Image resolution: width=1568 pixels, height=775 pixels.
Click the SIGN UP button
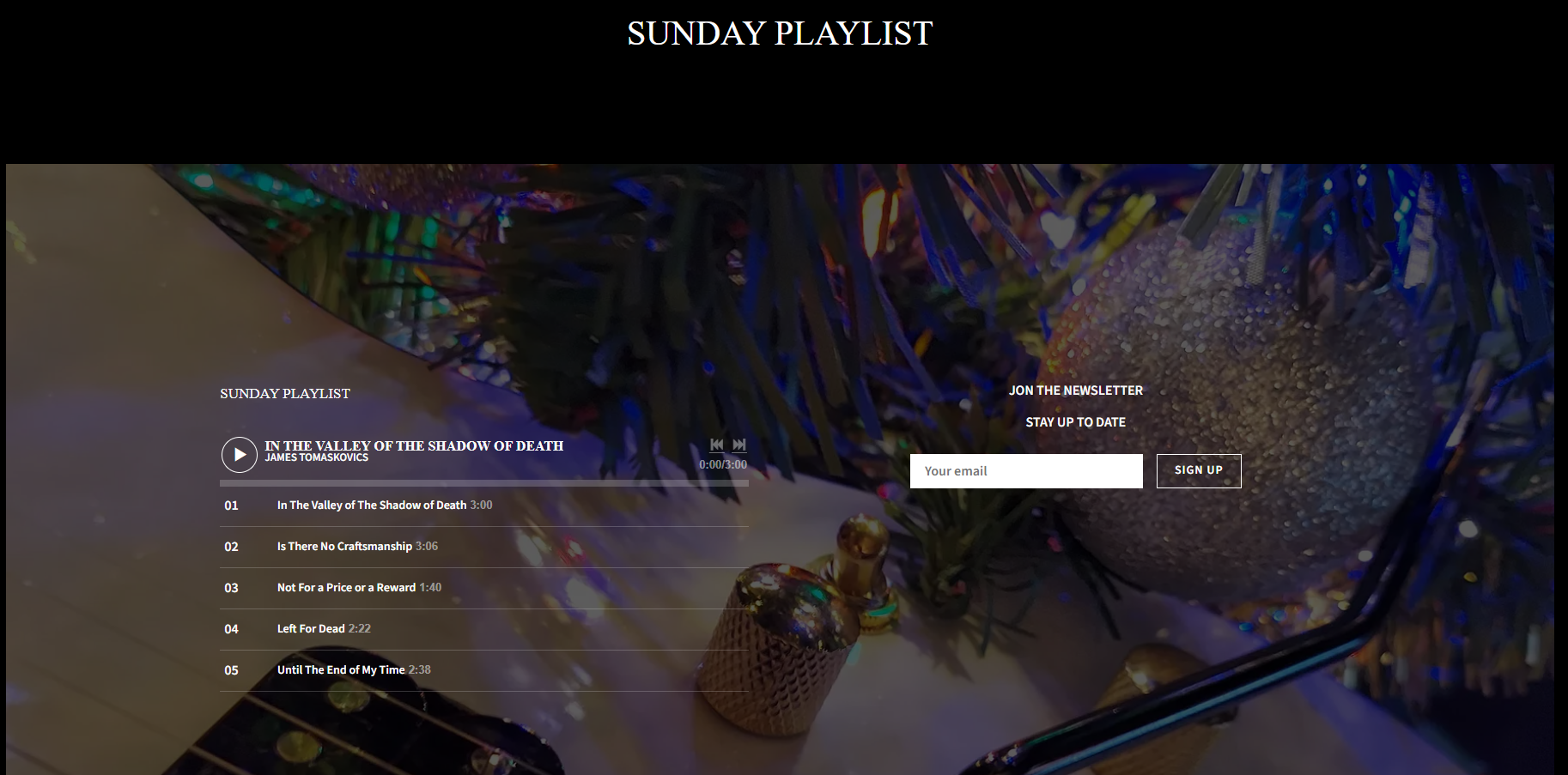point(1199,471)
